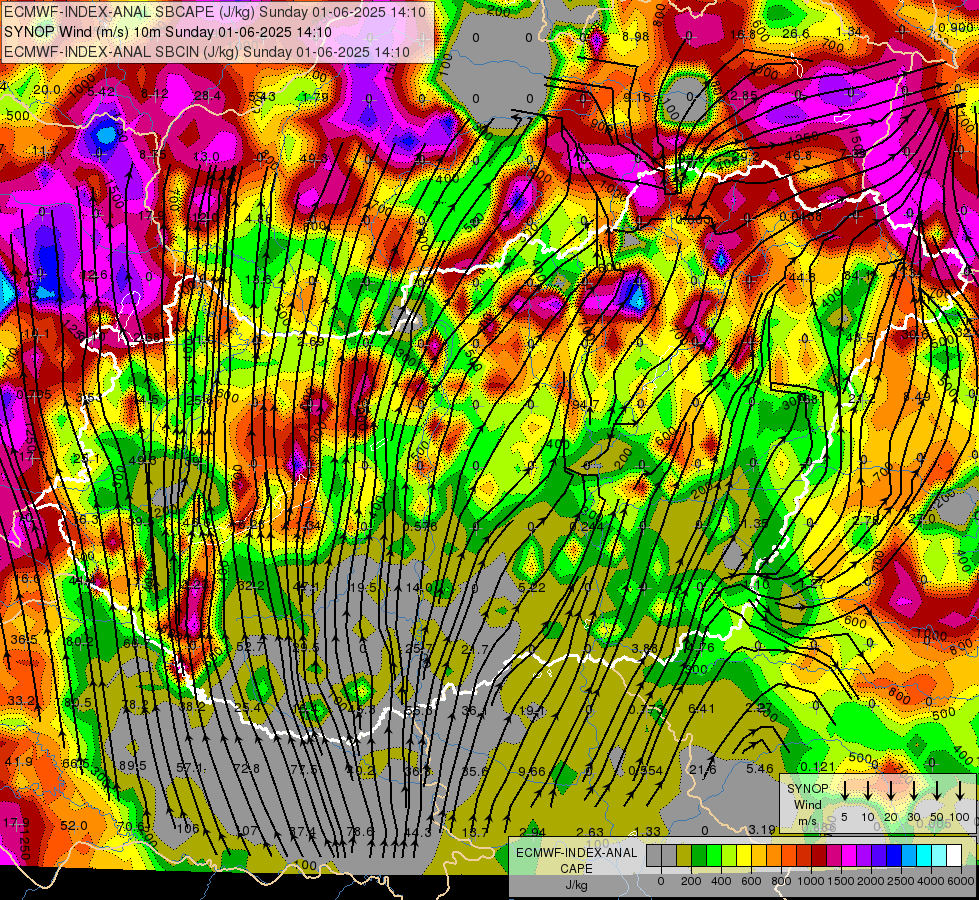Click the station value 44.3
This screenshot has height=900, width=979.
point(418,833)
